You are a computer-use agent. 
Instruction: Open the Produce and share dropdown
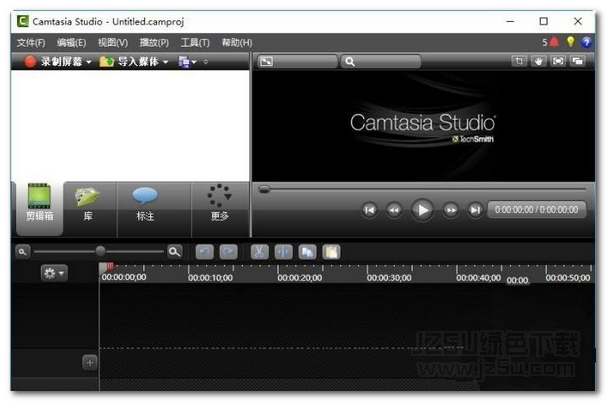pyautogui.click(x=187, y=62)
